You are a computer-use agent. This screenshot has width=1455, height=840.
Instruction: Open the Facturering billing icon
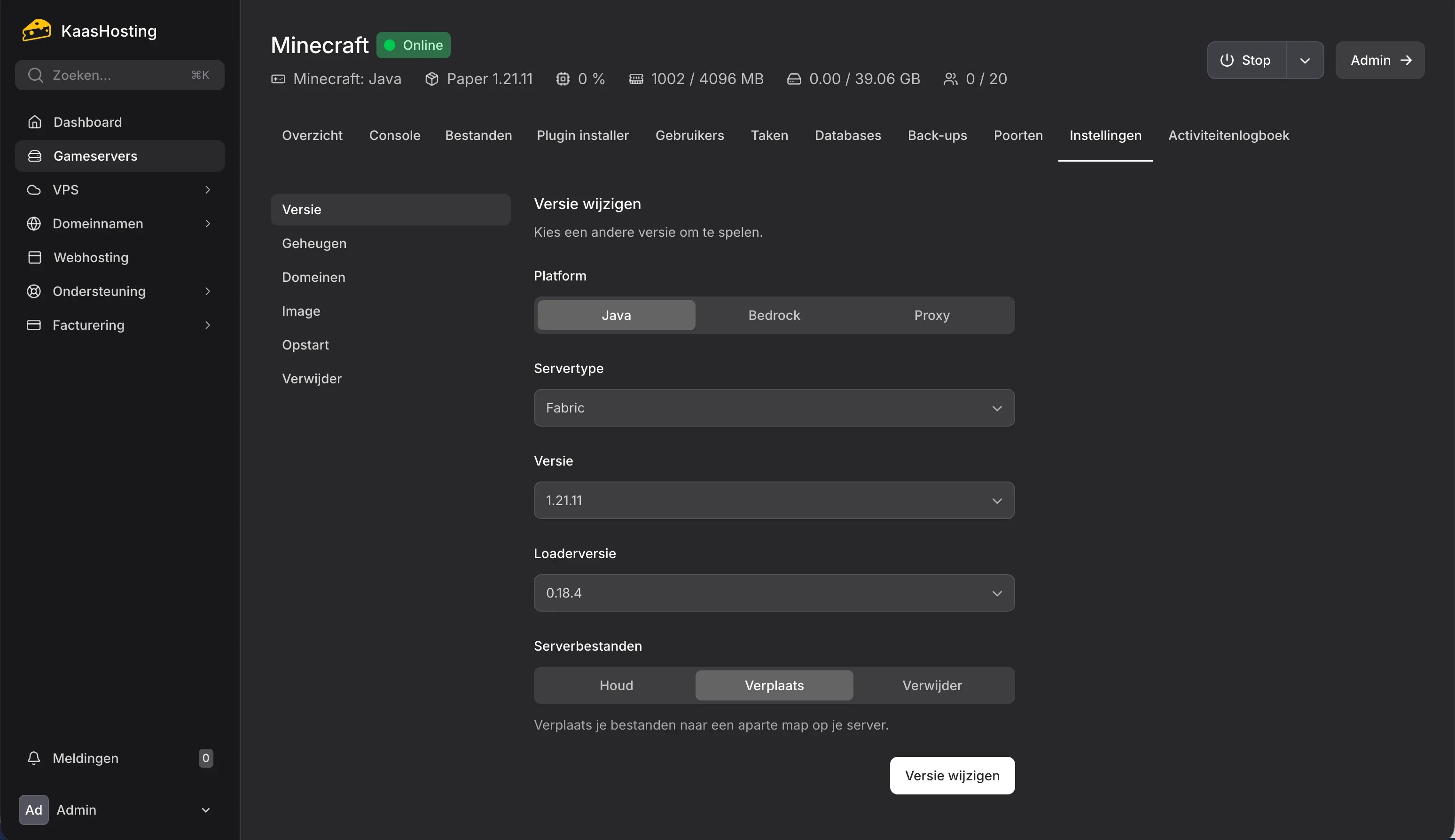[34, 325]
